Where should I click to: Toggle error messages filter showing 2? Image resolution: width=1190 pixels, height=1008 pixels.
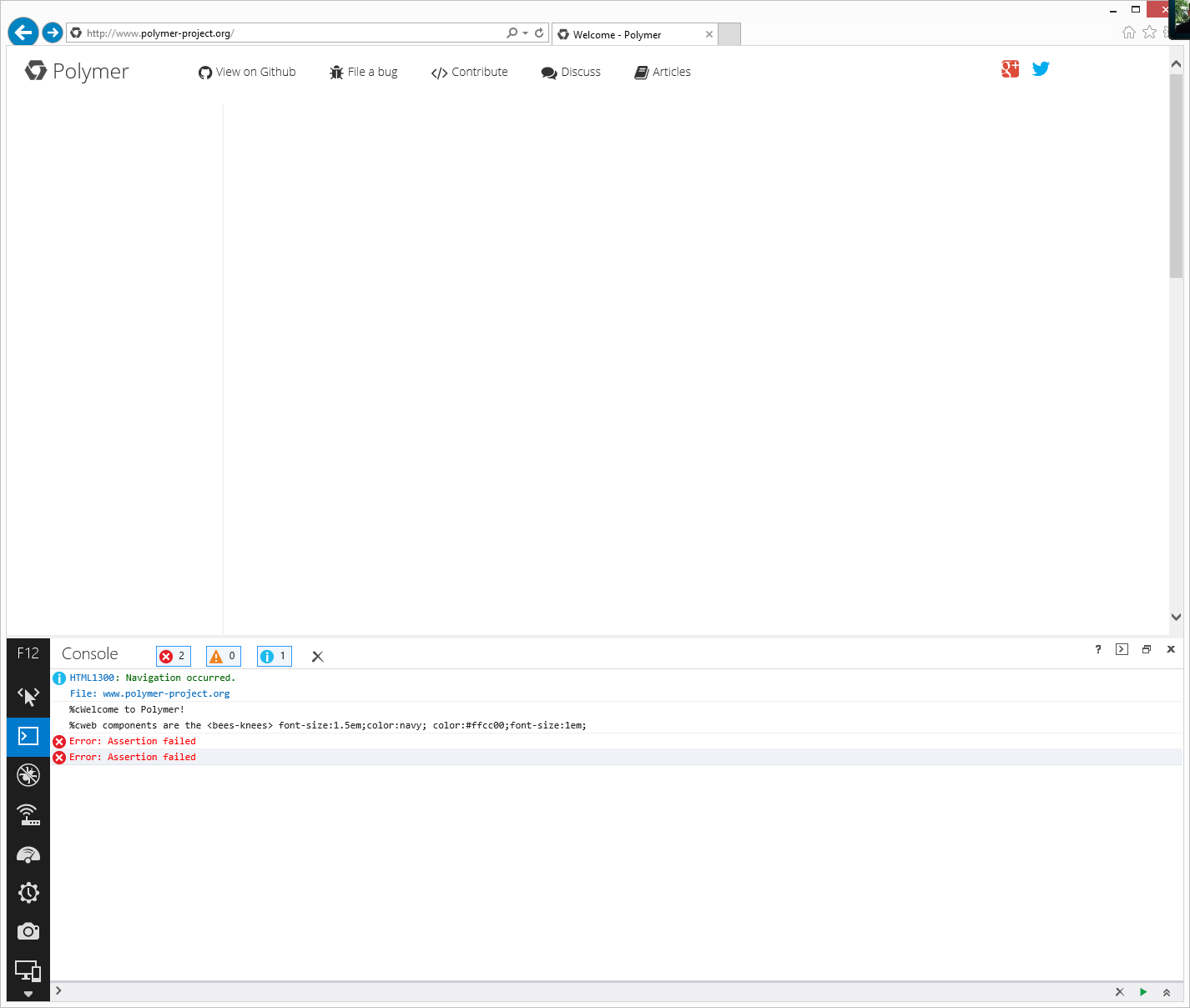[x=174, y=656]
